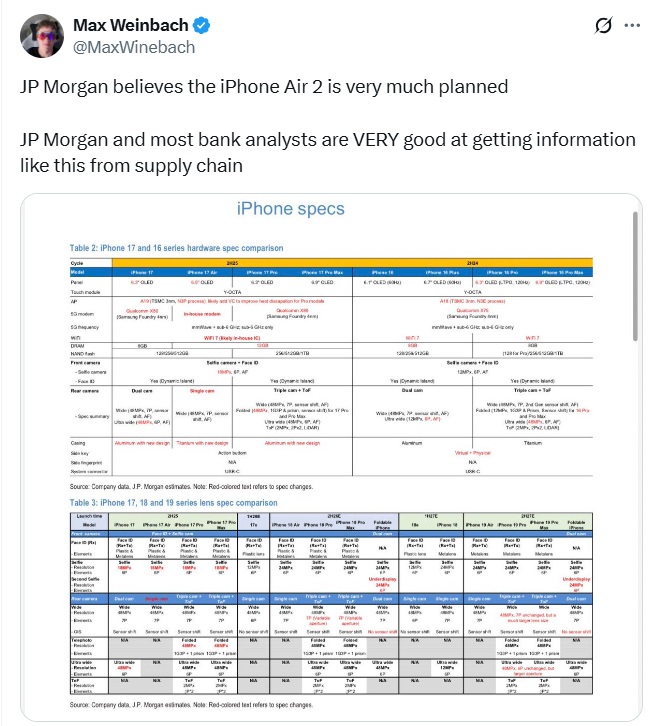Click the blue verified badge
The width and height of the screenshot is (648, 726).
point(189,23)
